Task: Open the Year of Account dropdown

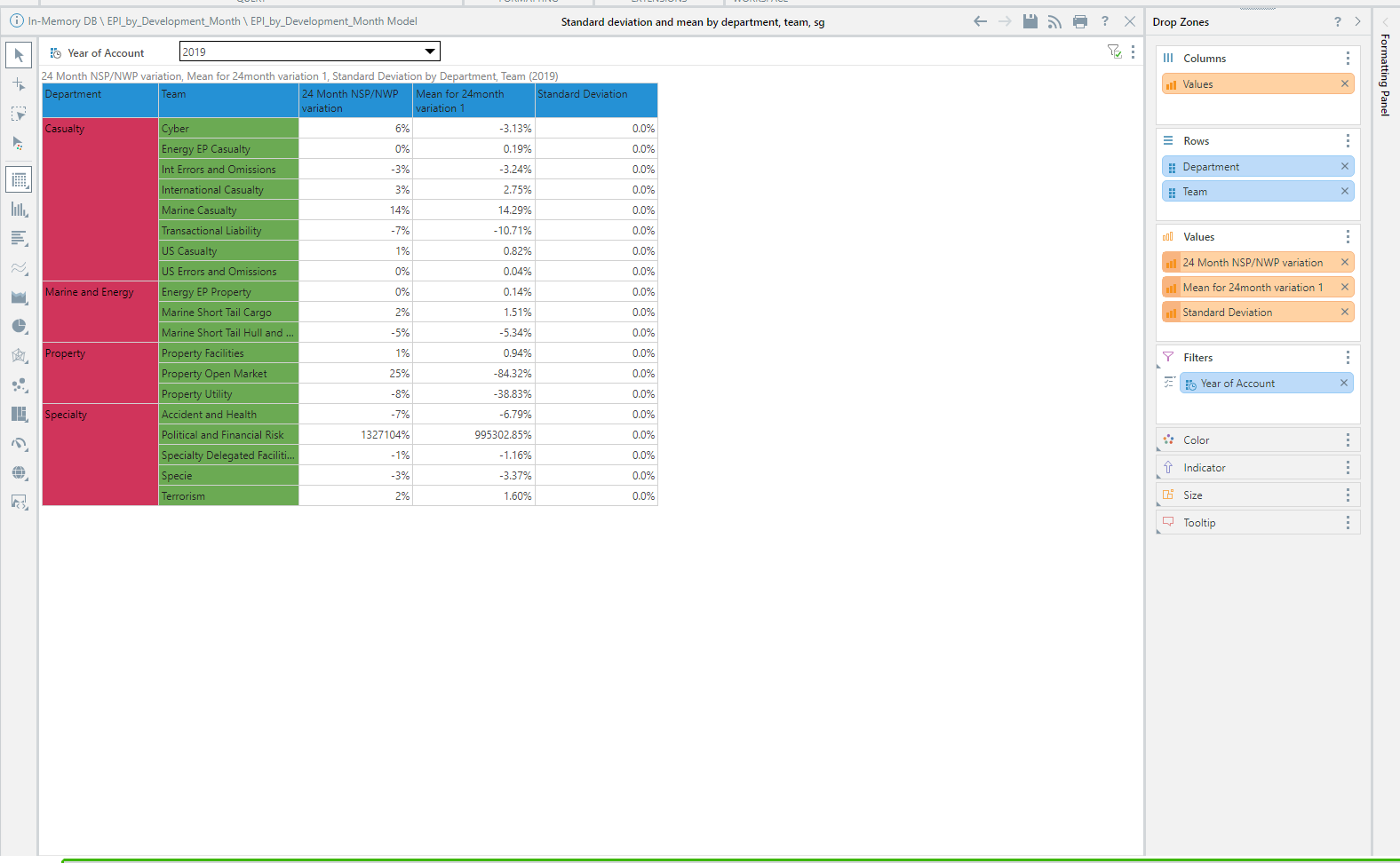Action: coord(310,51)
